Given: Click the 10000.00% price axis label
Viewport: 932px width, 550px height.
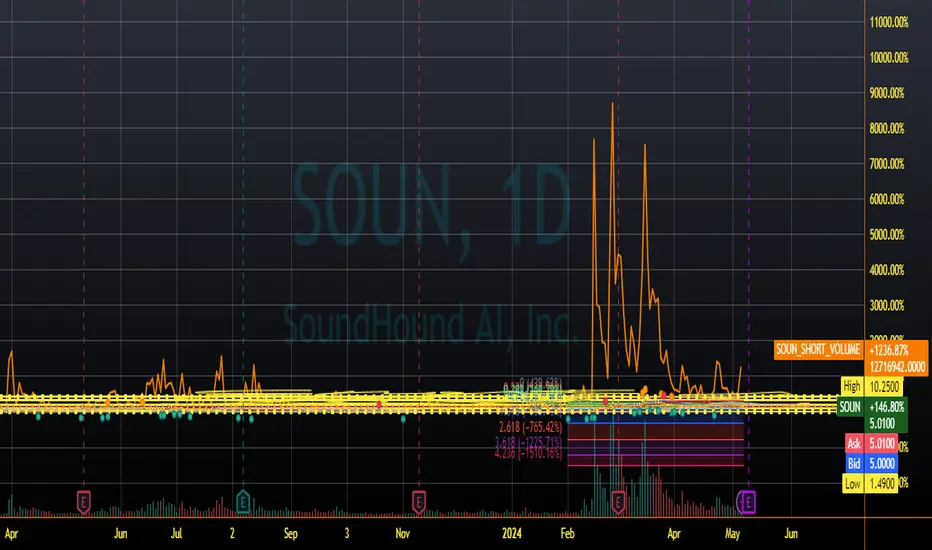Looking at the screenshot, I should (889, 58).
